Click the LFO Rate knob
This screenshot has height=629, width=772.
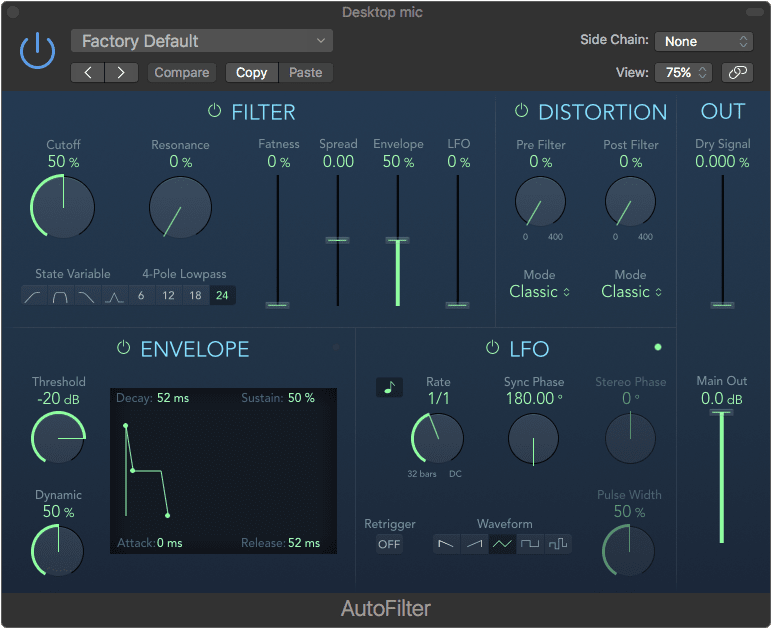(x=437, y=438)
